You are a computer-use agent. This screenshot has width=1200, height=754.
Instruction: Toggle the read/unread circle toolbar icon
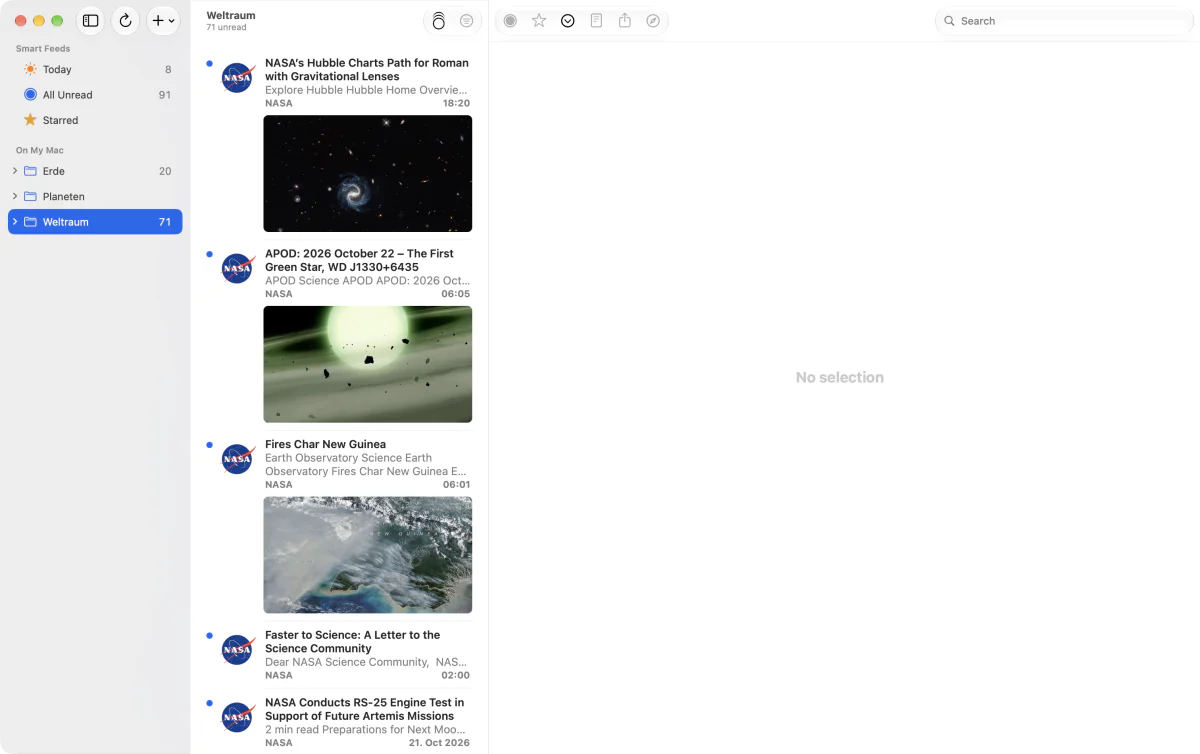510,21
